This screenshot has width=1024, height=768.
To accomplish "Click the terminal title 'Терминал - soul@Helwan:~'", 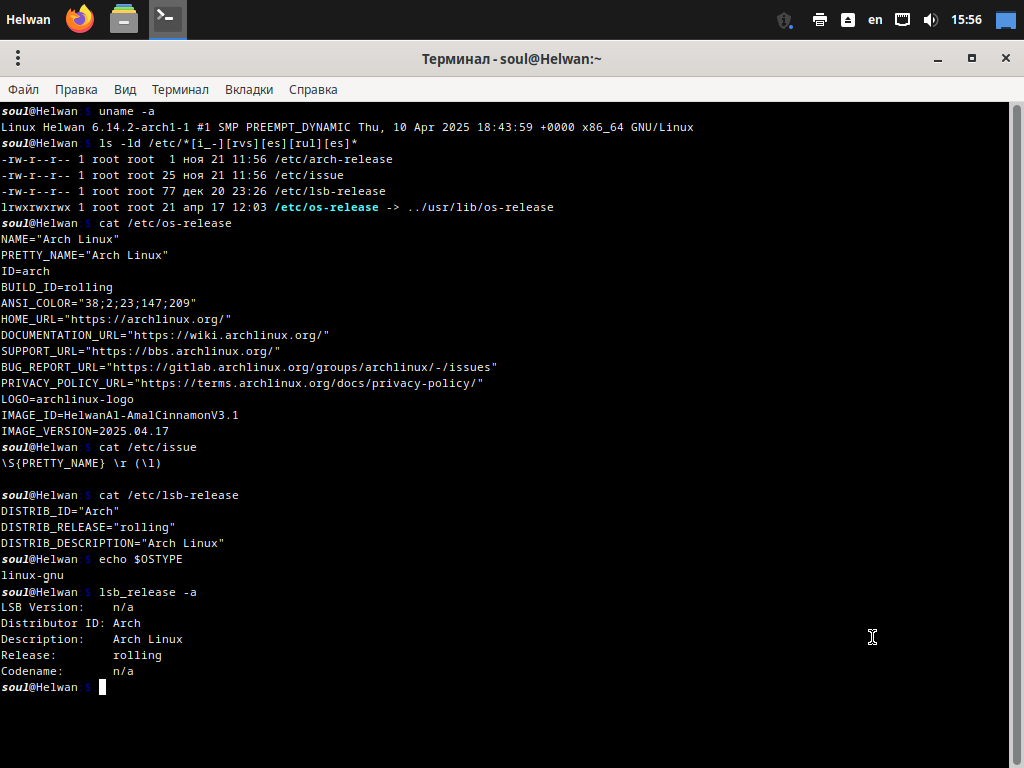I will click(511, 59).
